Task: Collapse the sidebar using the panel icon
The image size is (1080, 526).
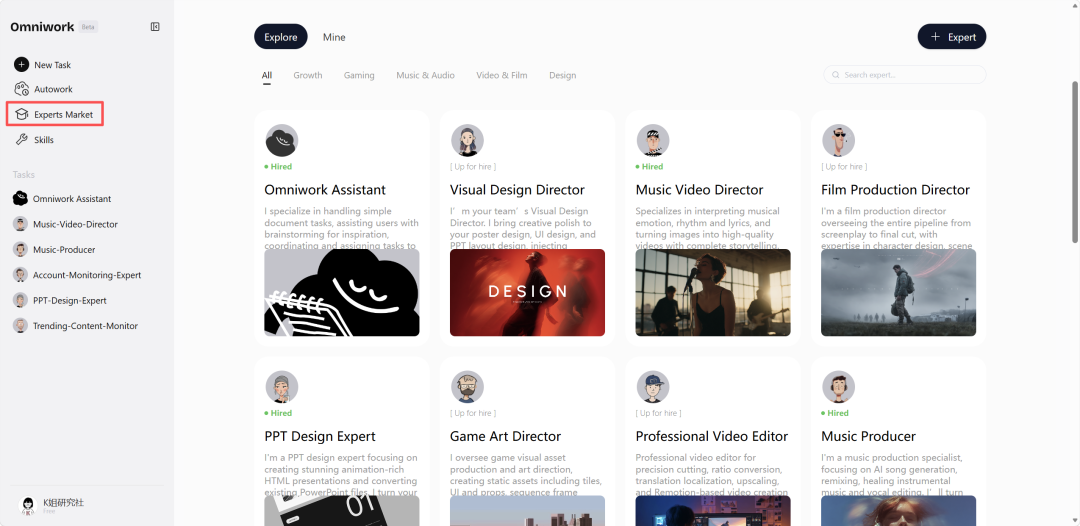Action: tap(155, 27)
